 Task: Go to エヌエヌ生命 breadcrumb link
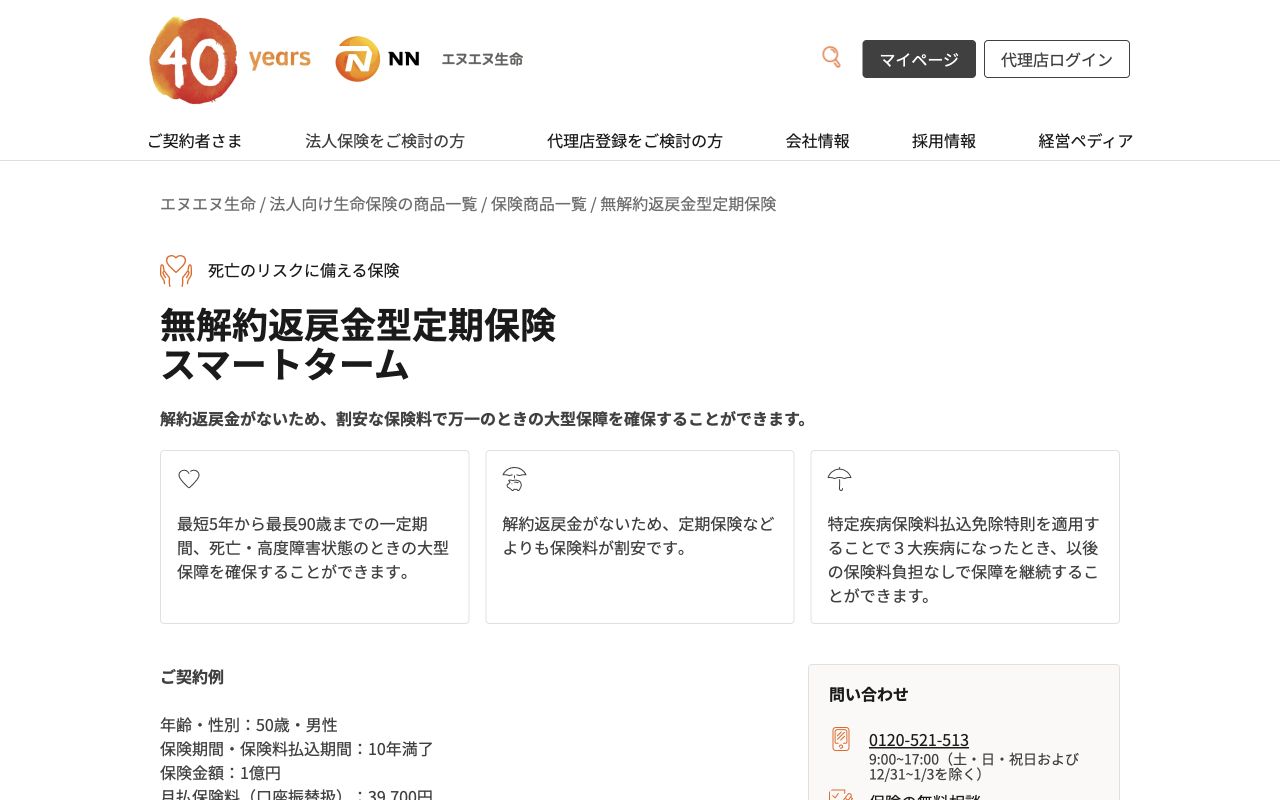(x=208, y=204)
